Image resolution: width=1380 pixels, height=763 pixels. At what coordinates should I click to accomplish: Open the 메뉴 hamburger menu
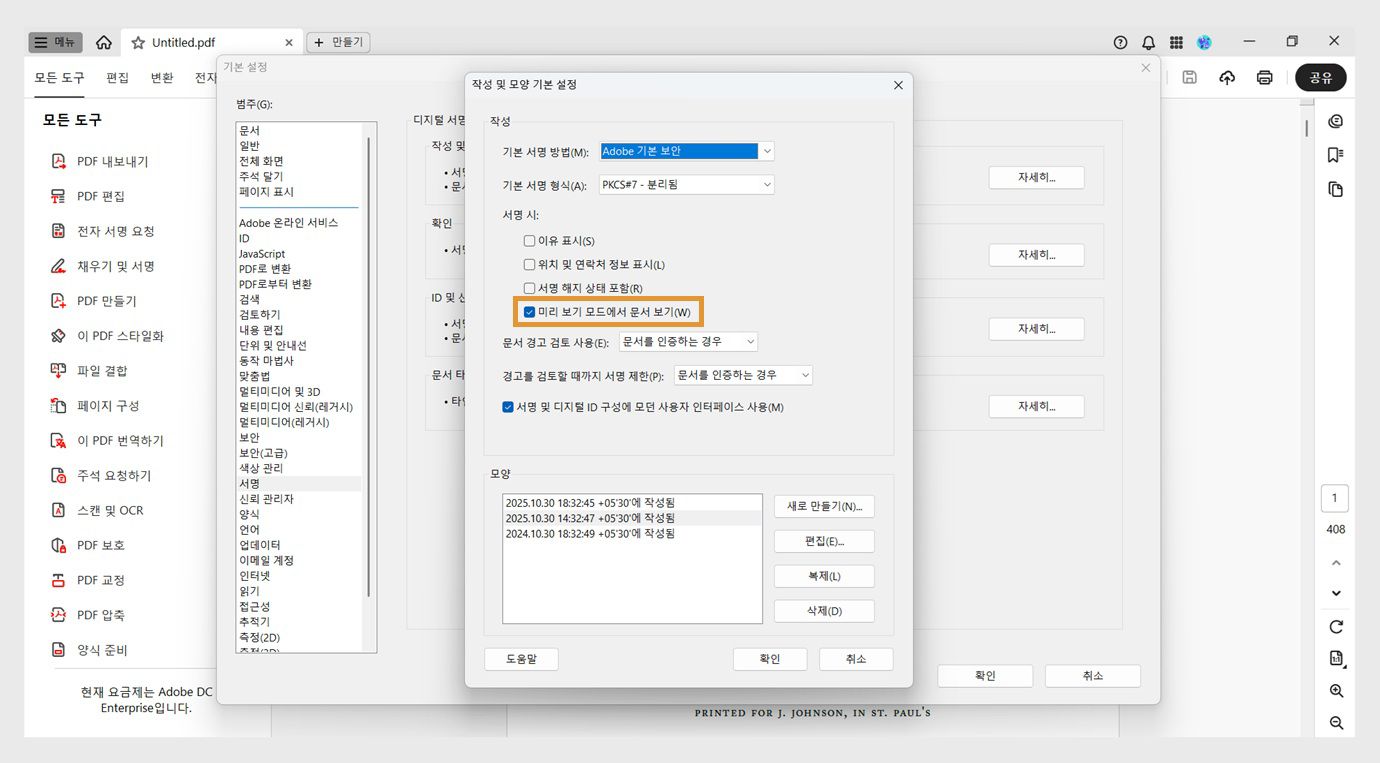pos(55,42)
